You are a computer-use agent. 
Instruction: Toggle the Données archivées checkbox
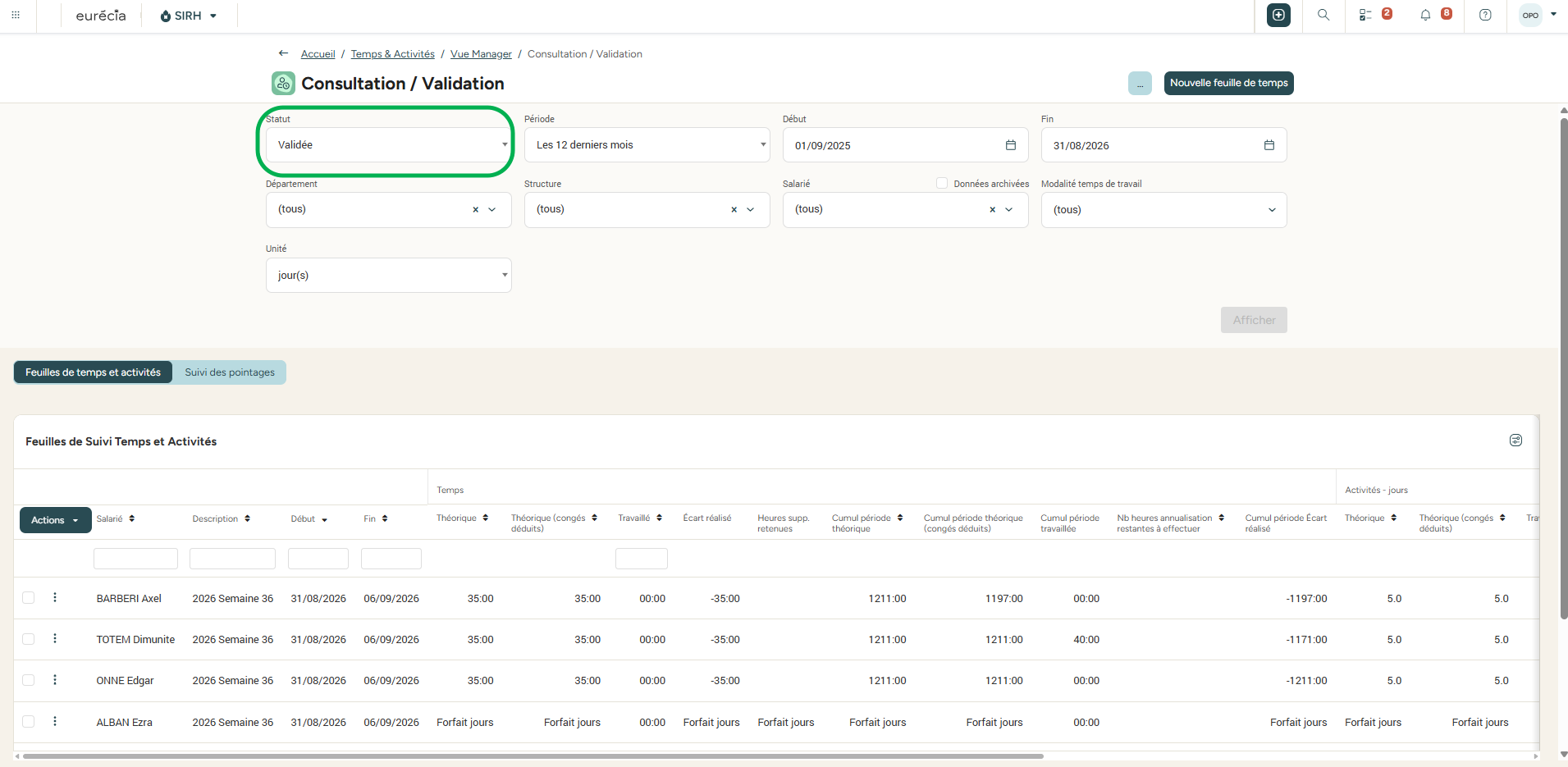tap(942, 184)
